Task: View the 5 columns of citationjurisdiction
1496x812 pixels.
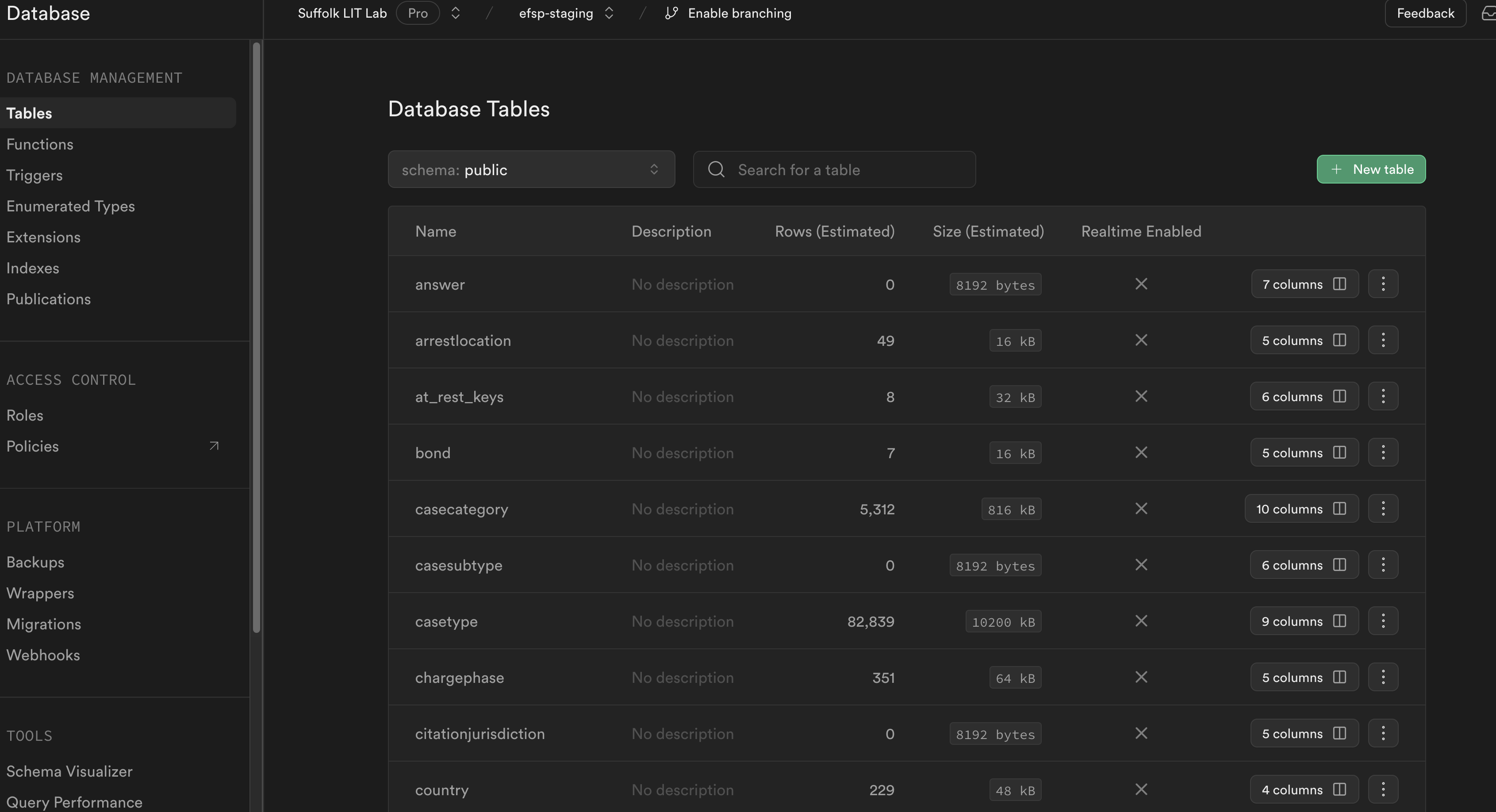Action: 1304,733
